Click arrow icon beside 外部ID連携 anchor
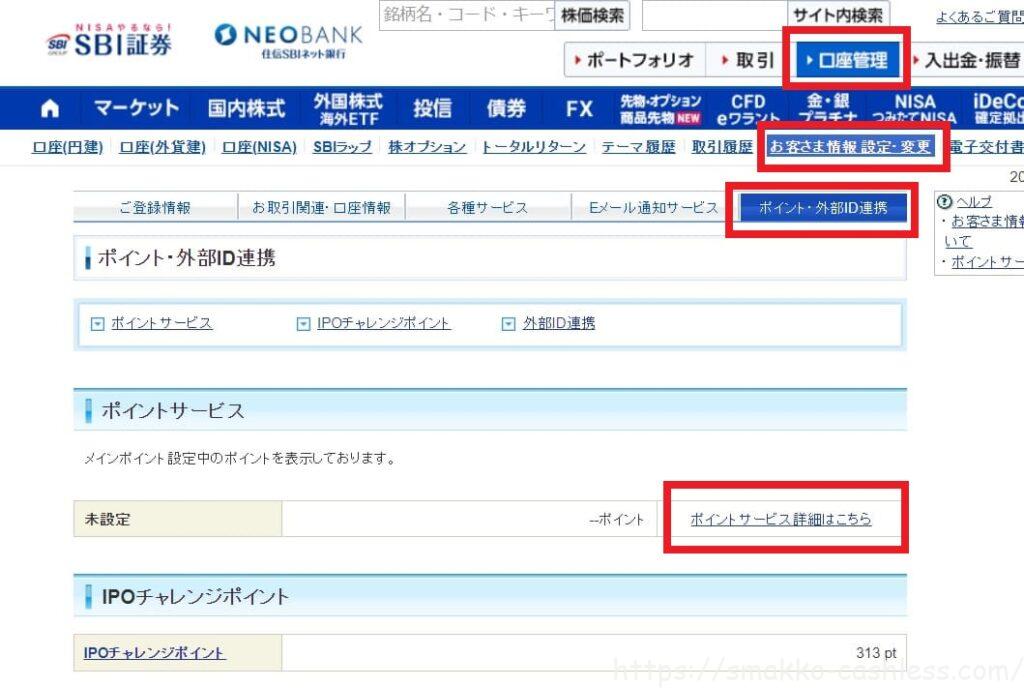The width and height of the screenshot is (1024, 688). (x=510, y=324)
